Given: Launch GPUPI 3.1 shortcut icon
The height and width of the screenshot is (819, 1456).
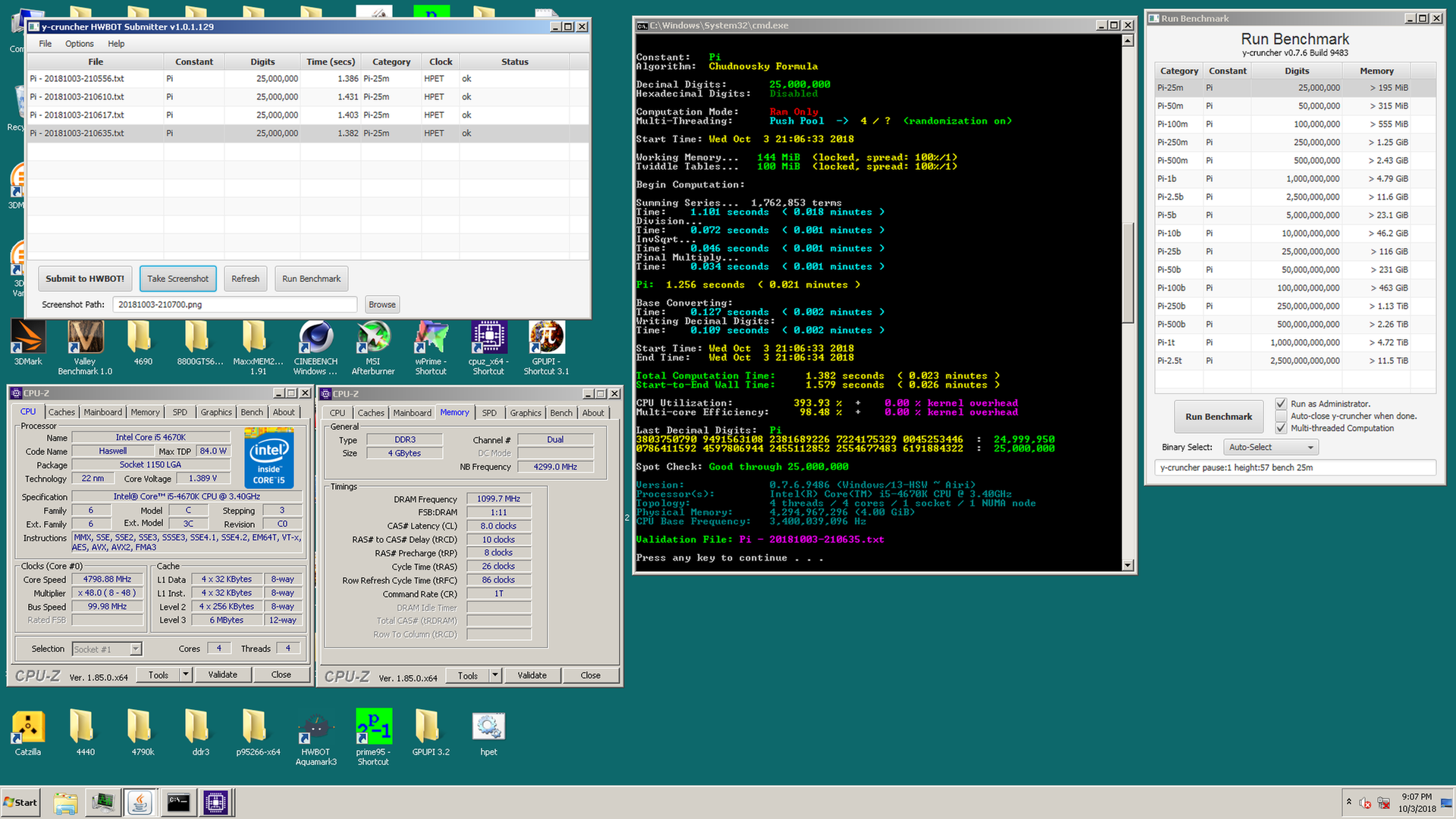Looking at the screenshot, I should coord(546,347).
